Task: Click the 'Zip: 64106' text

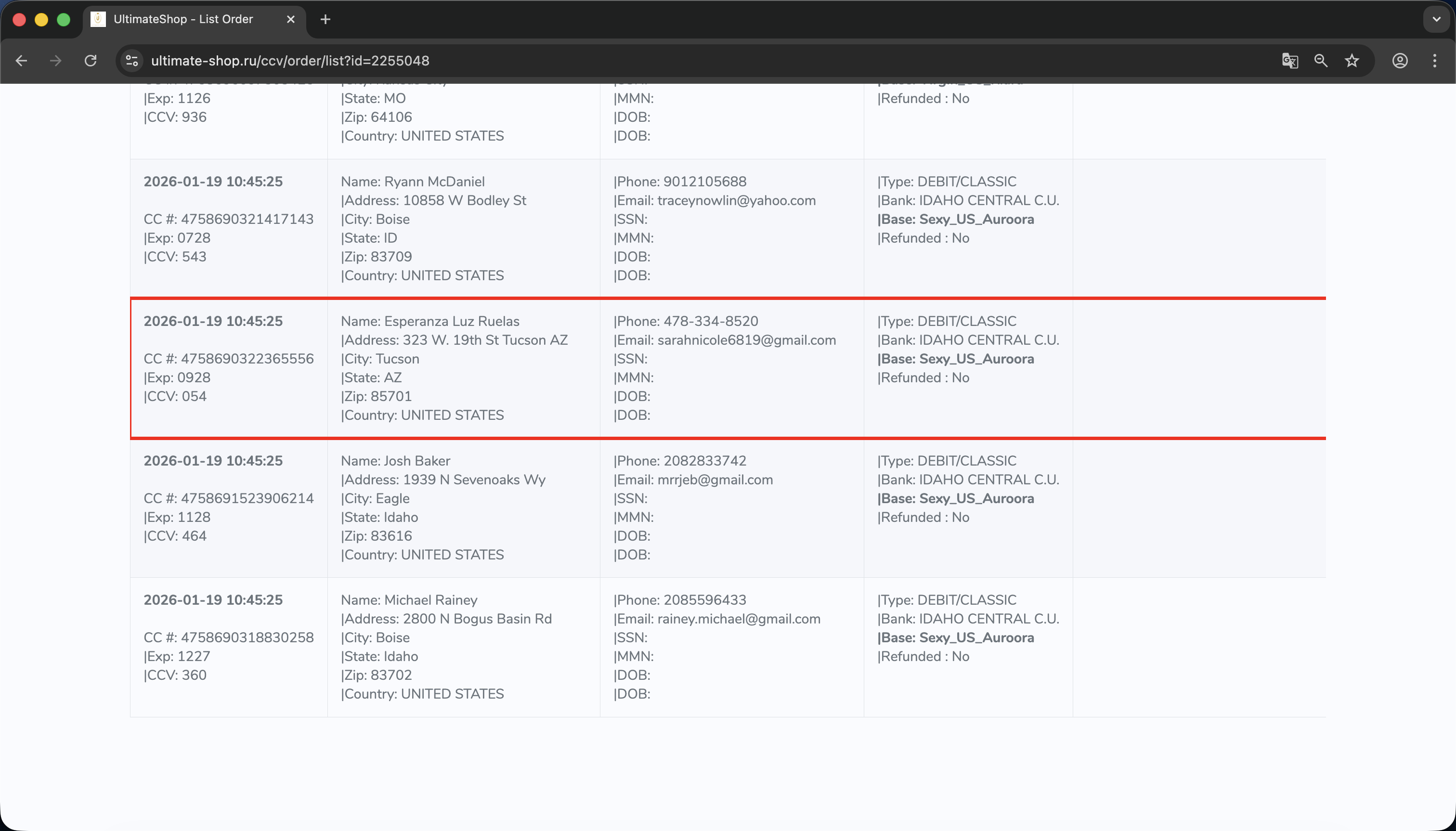Action: tap(376, 117)
